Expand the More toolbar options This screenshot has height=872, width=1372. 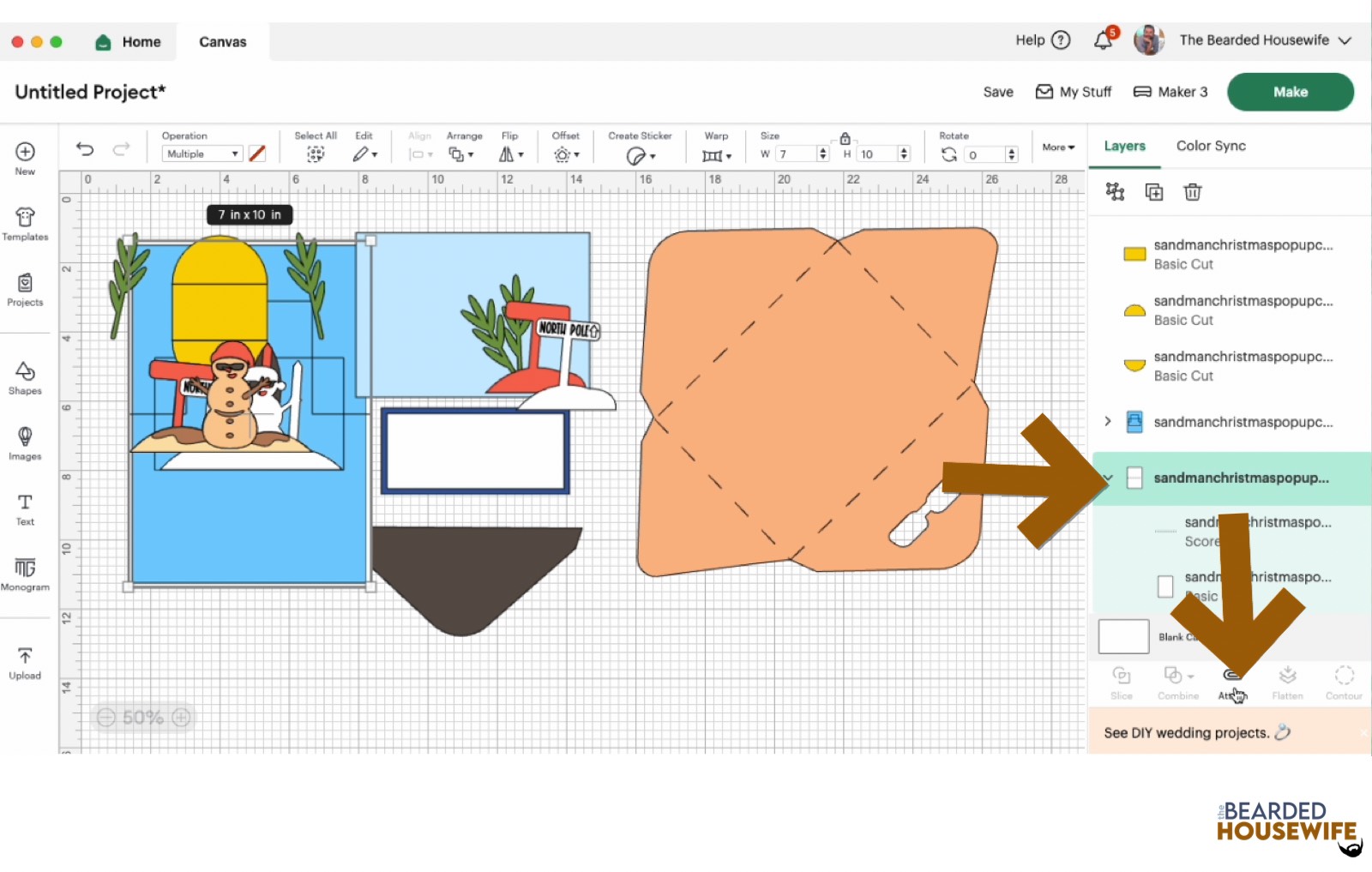click(x=1058, y=147)
